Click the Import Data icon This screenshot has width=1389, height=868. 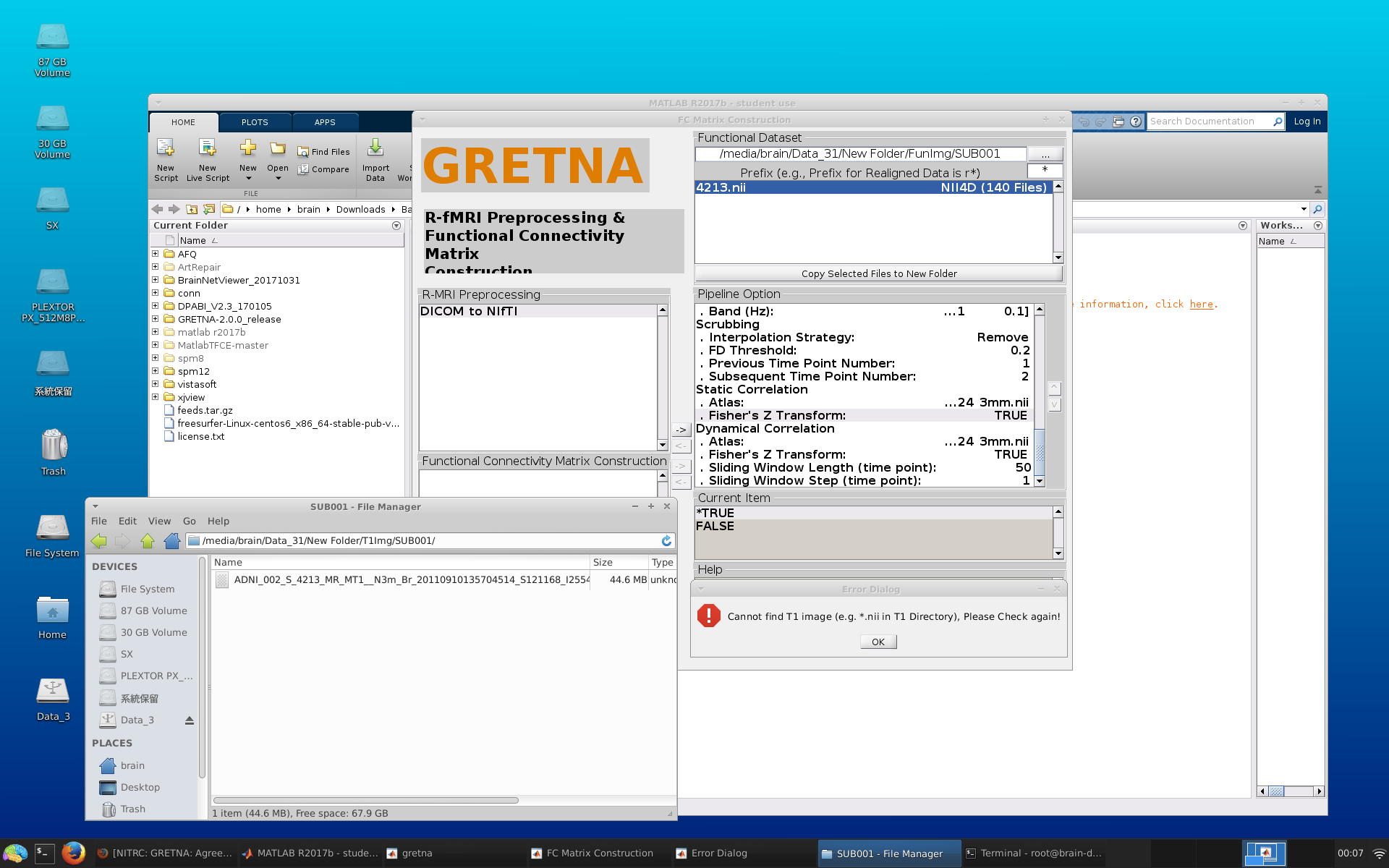375,148
